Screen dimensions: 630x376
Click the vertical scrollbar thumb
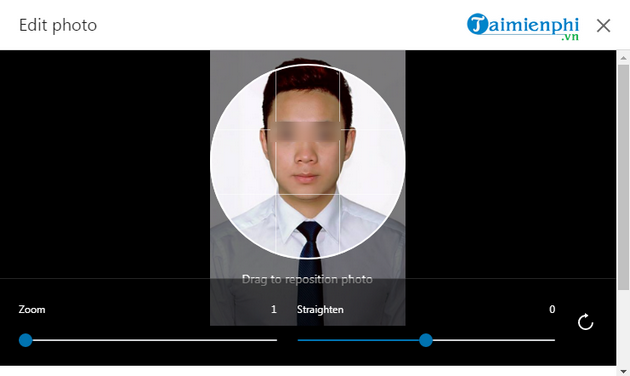623,177
